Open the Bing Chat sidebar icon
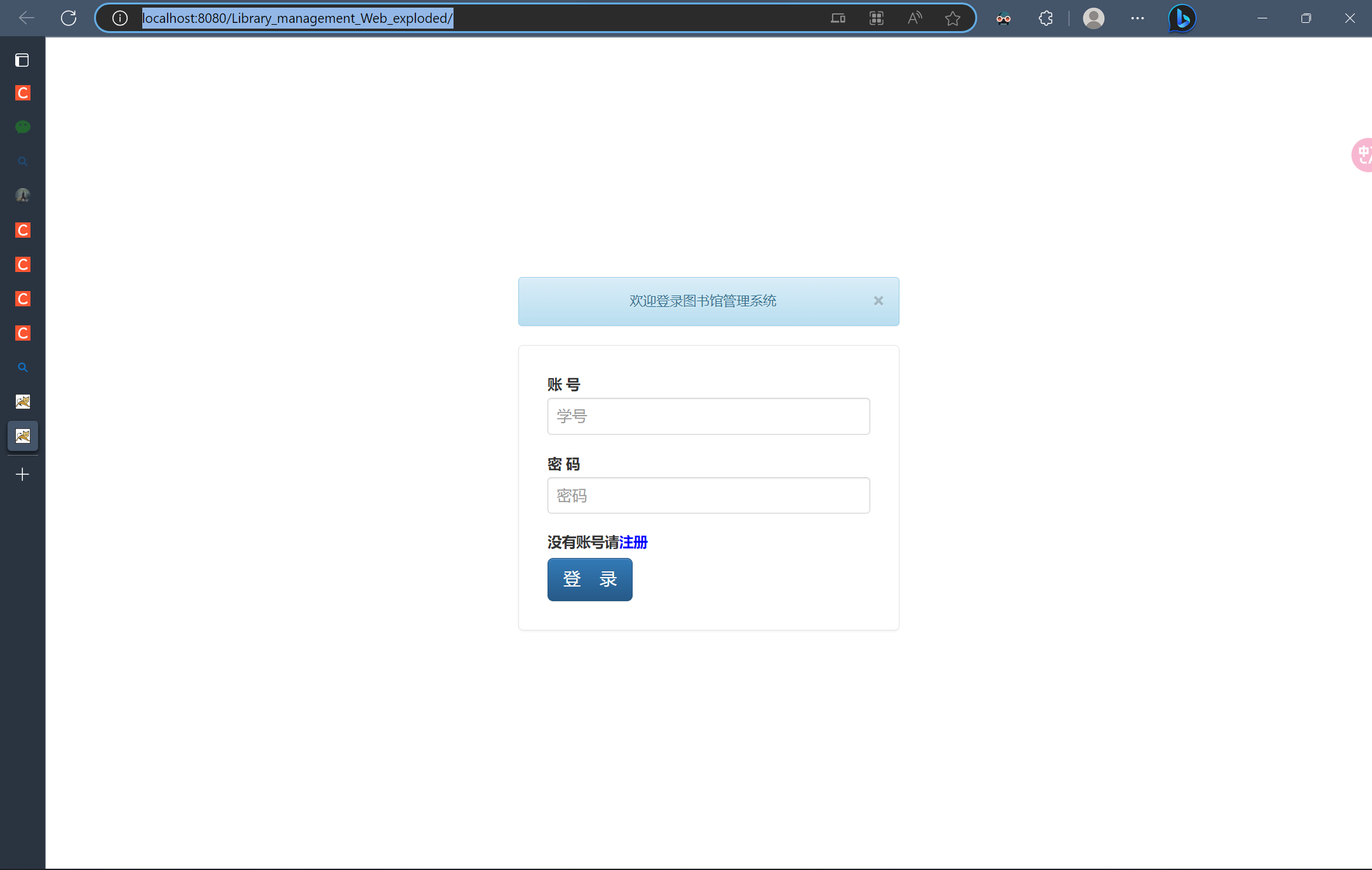1372x870 pixels. [1182, 18]
